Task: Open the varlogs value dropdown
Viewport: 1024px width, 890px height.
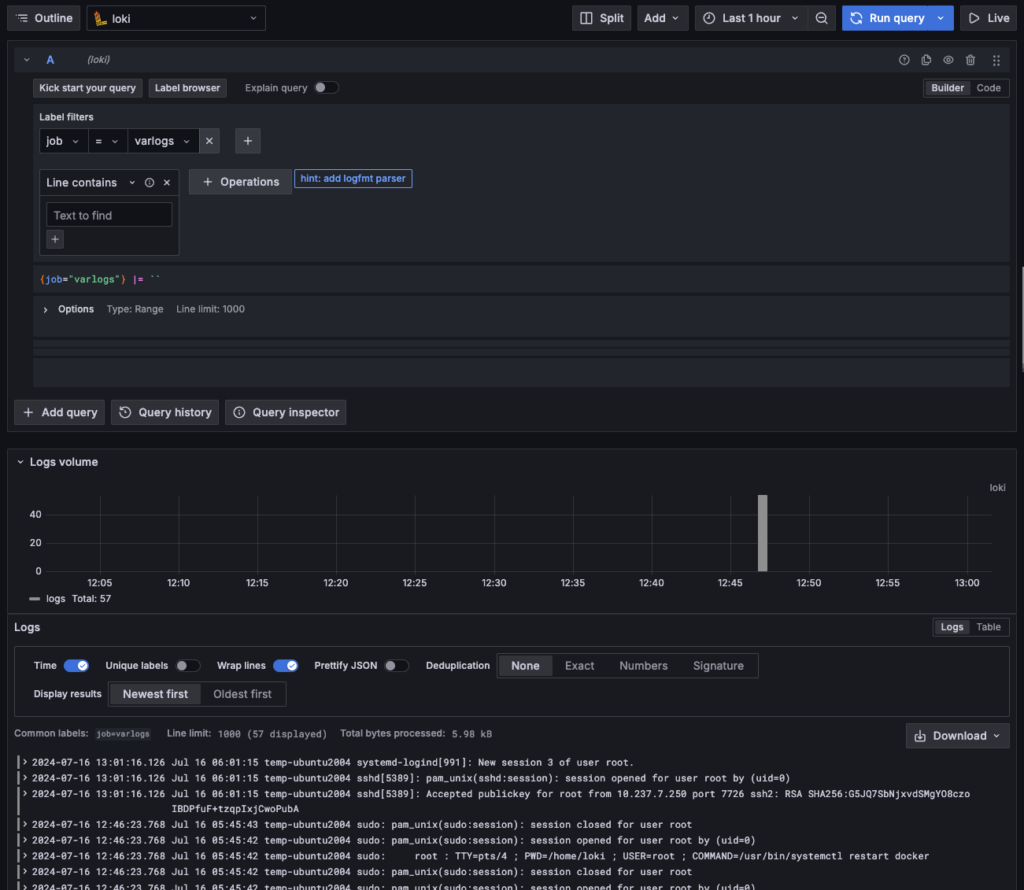Action: point(163,141)
